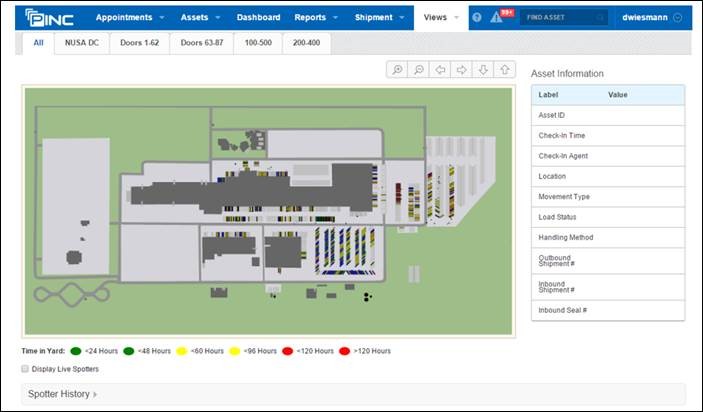Expand the Assets dropdown menu

[x=200, y=17]
